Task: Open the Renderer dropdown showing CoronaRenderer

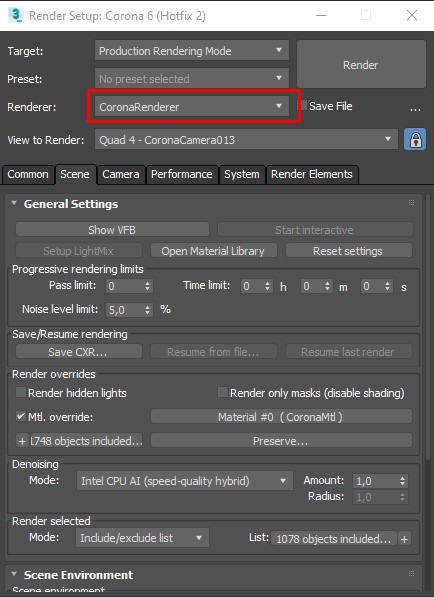Action: 191,107
